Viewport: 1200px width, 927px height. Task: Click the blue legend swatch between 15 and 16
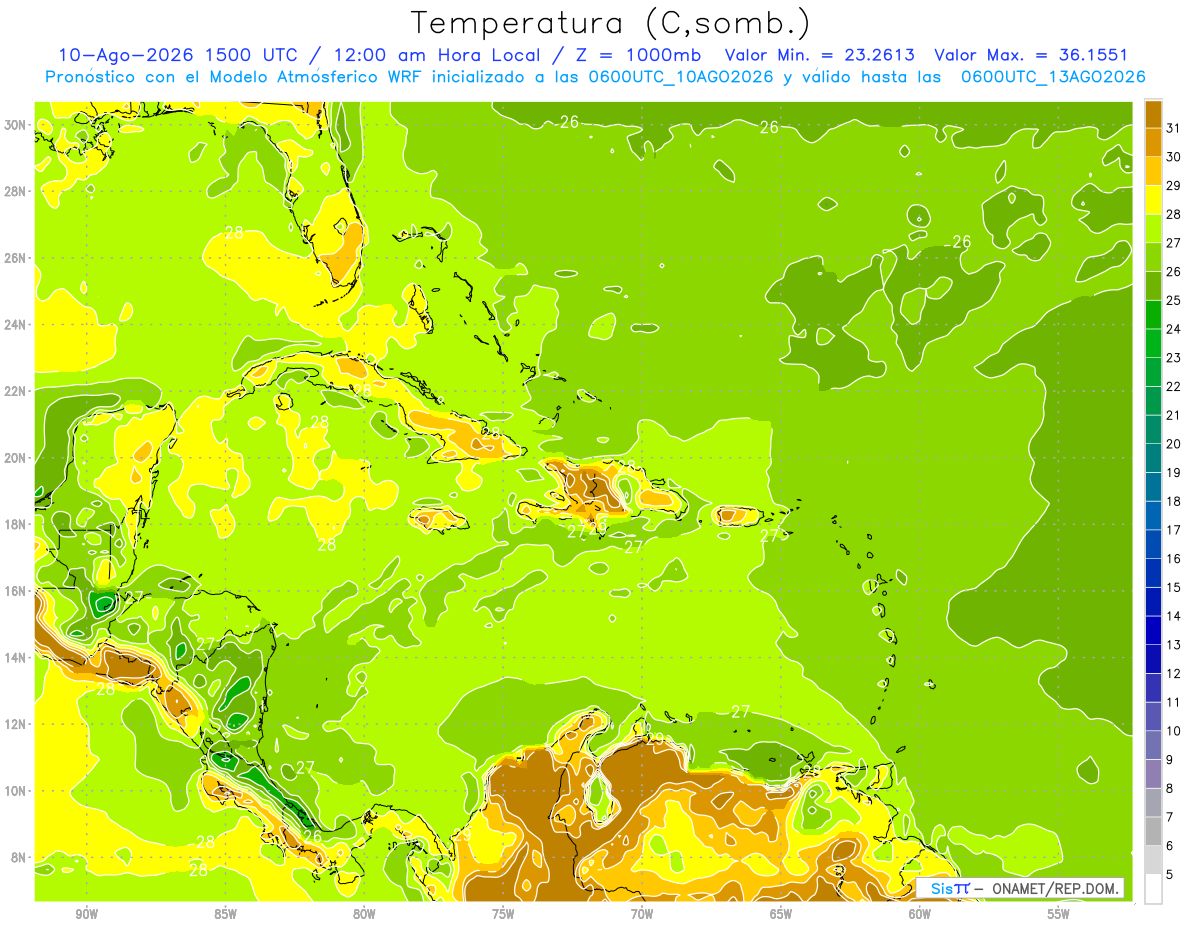click(1153, 572)
